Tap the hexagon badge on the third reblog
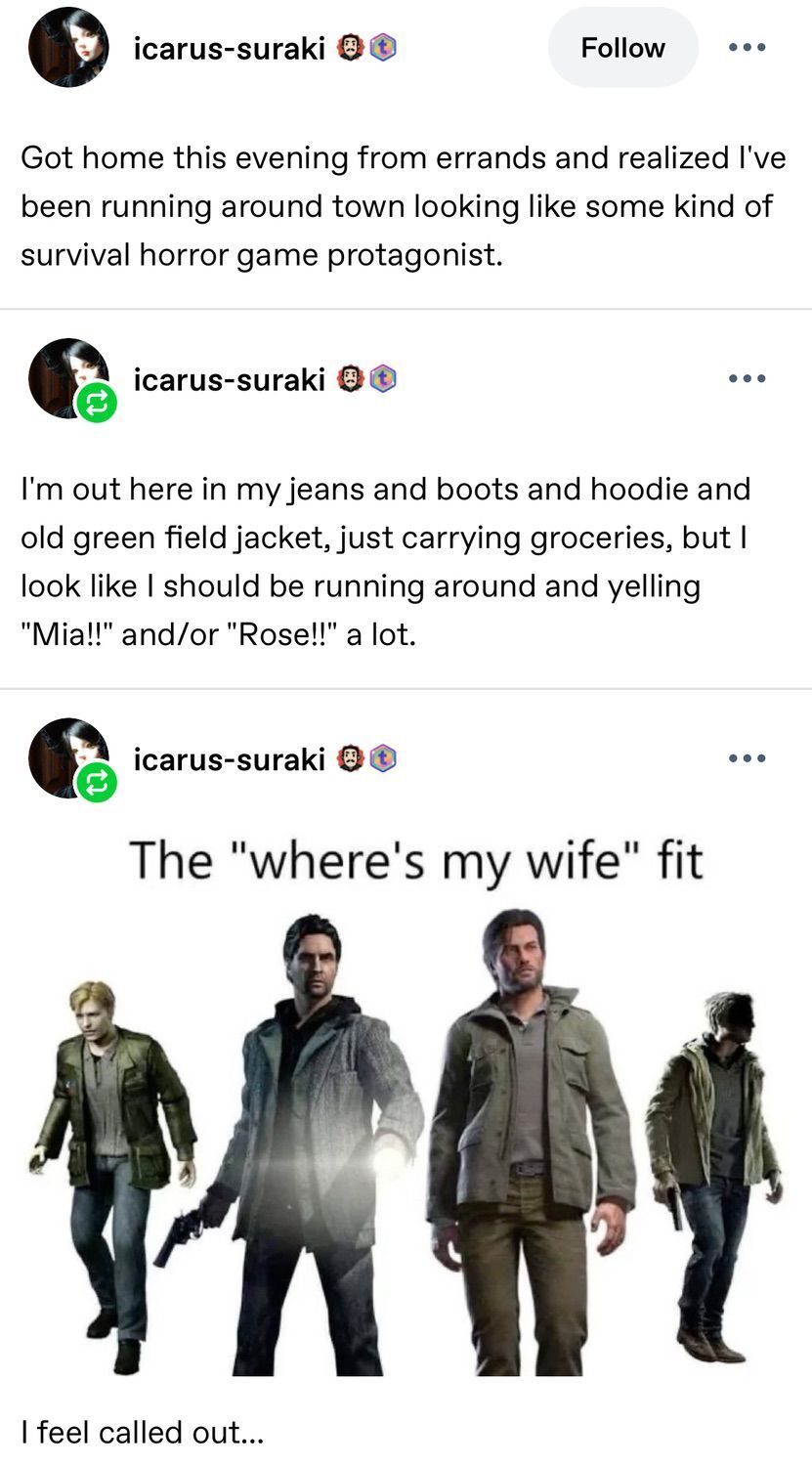This screenshot has width=812, height=1466. pyautogui.click(x=383, y=758)
